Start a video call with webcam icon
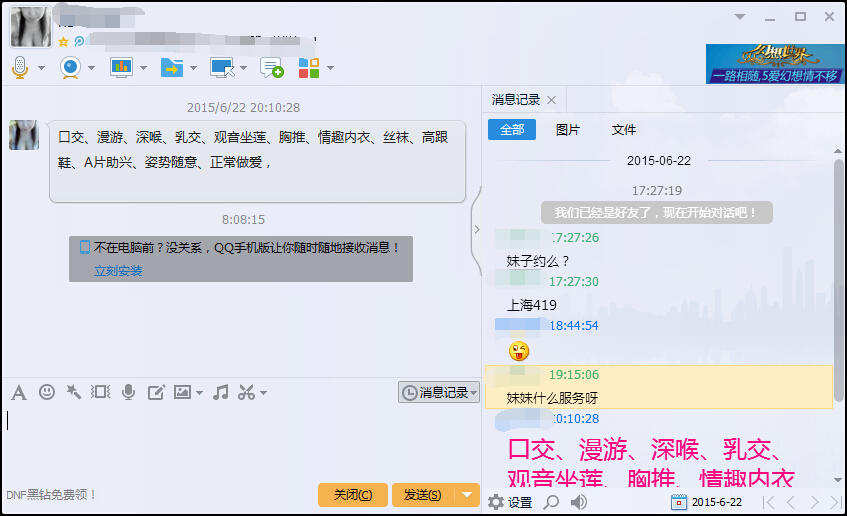 point(70,68)
